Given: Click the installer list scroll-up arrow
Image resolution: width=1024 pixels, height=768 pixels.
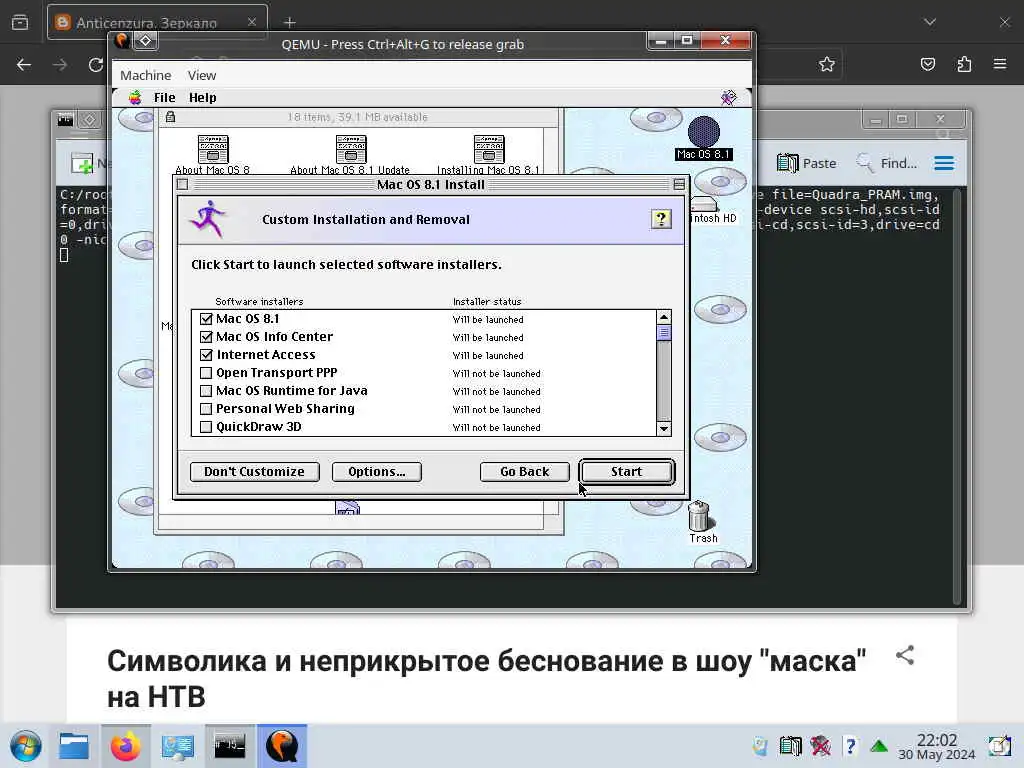Looking at the screenshot, I should pos(664,317).
